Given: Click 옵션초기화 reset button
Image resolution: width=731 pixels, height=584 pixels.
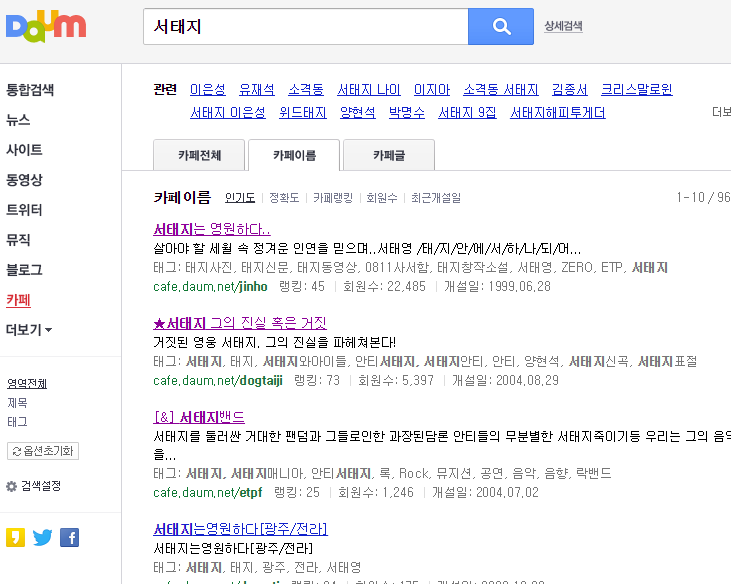Looking at the screenshot, I should [43, 451].
